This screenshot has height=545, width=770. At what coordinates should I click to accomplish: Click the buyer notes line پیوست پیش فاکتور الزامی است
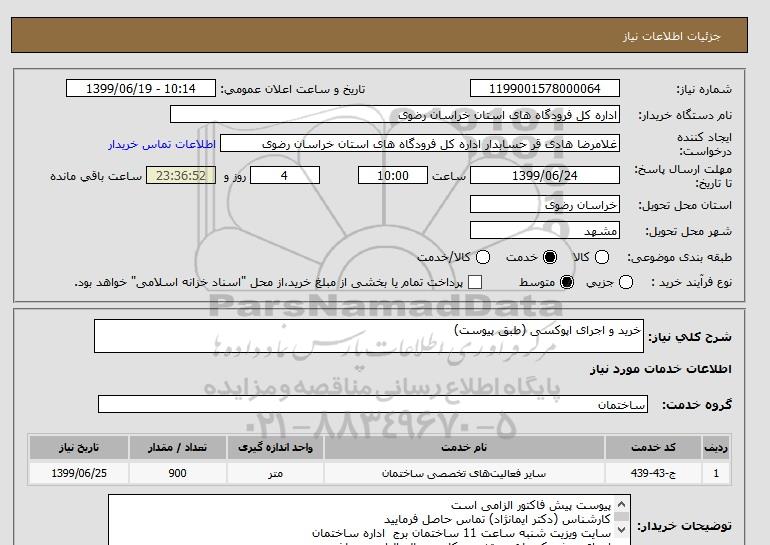pos(531,505)
